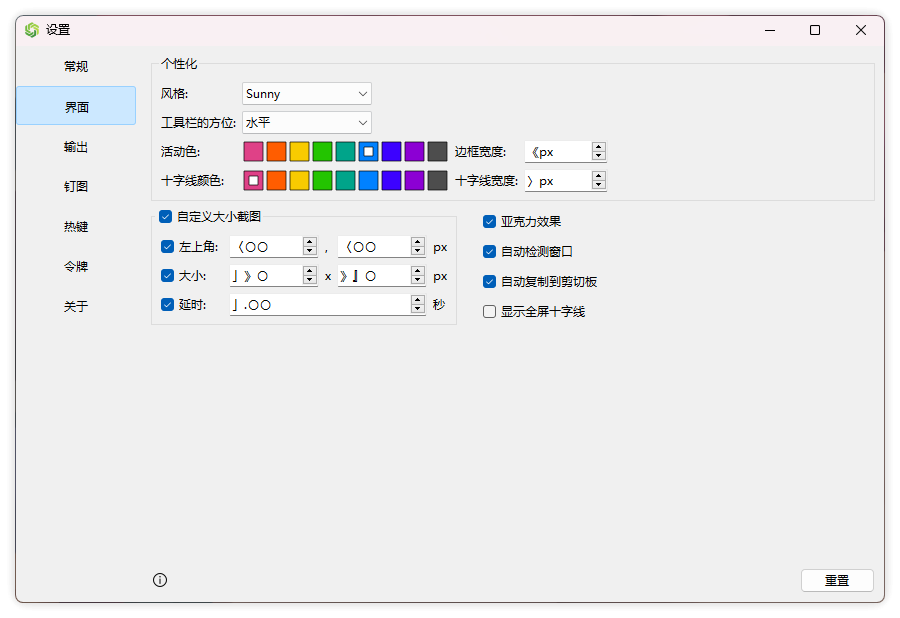This screenshot has width=900, height=618.
Task: Open the 风格 Sunny dropdown
Action: 307,94
